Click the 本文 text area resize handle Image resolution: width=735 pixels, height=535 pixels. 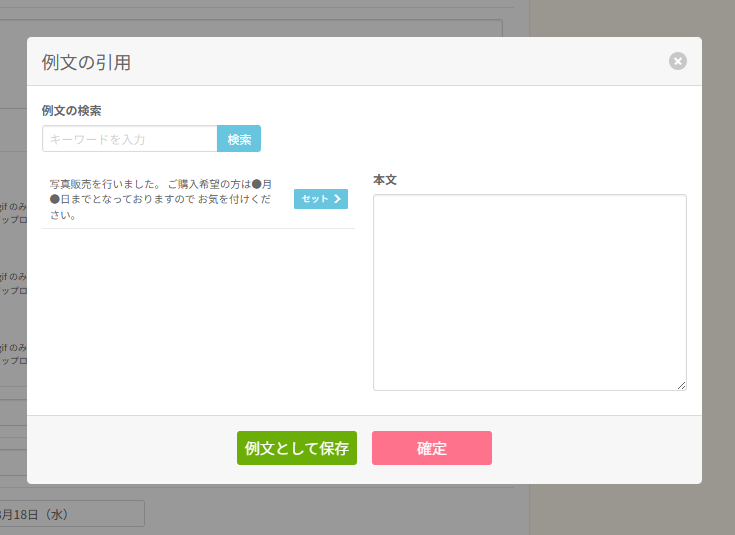[x=682, y=385]
